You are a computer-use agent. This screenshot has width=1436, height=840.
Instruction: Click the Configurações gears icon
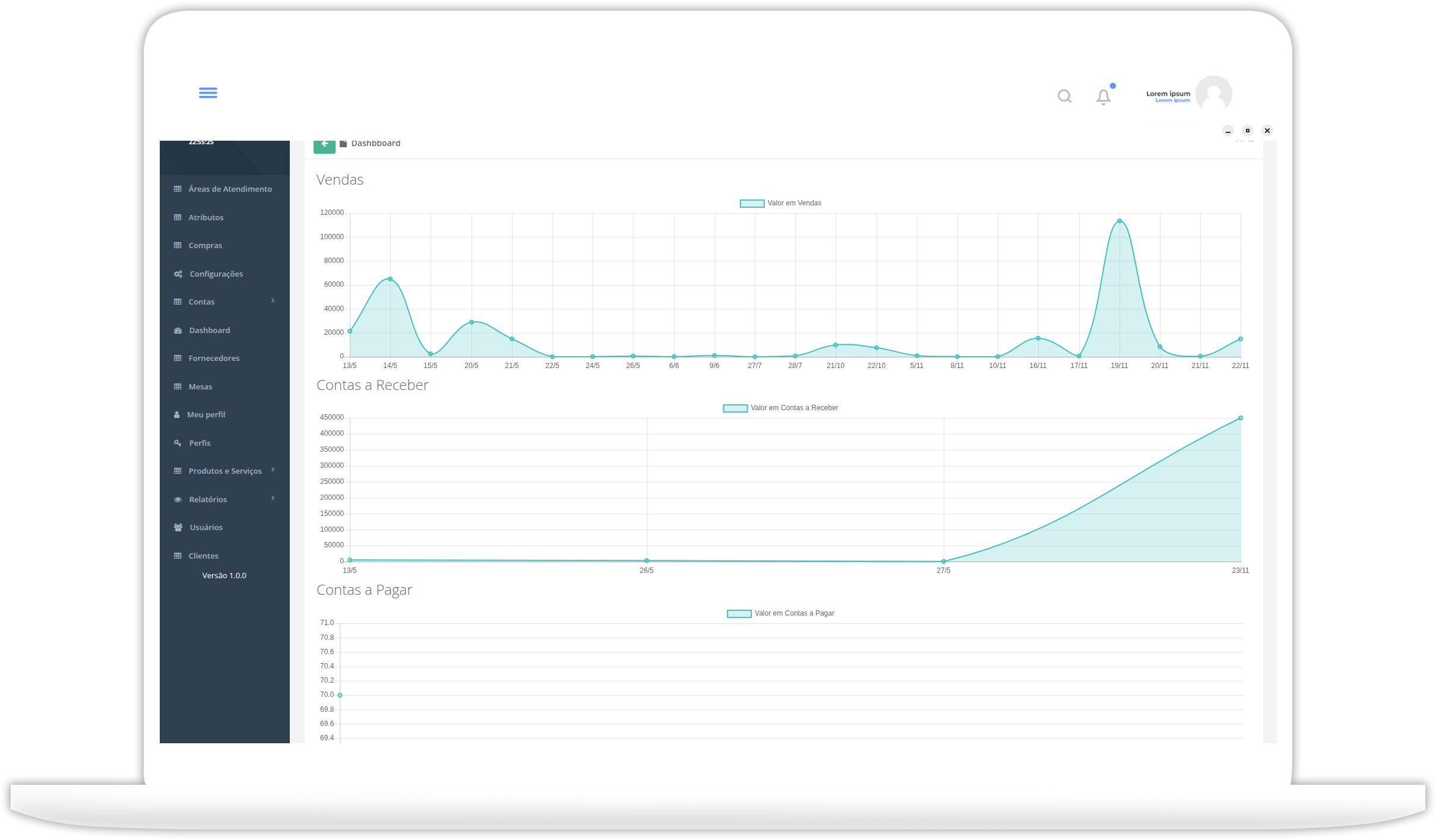(178, 274)
